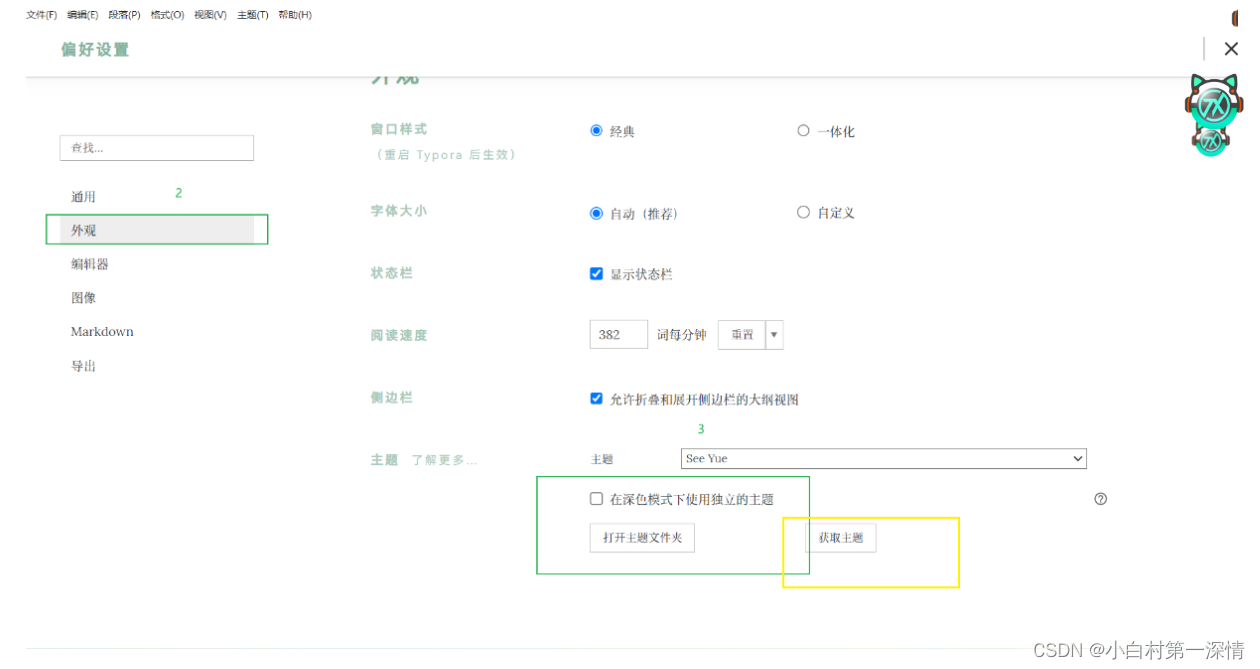
Task: Choose the 一体化 window style radio
Action: (x=803, y=130)
